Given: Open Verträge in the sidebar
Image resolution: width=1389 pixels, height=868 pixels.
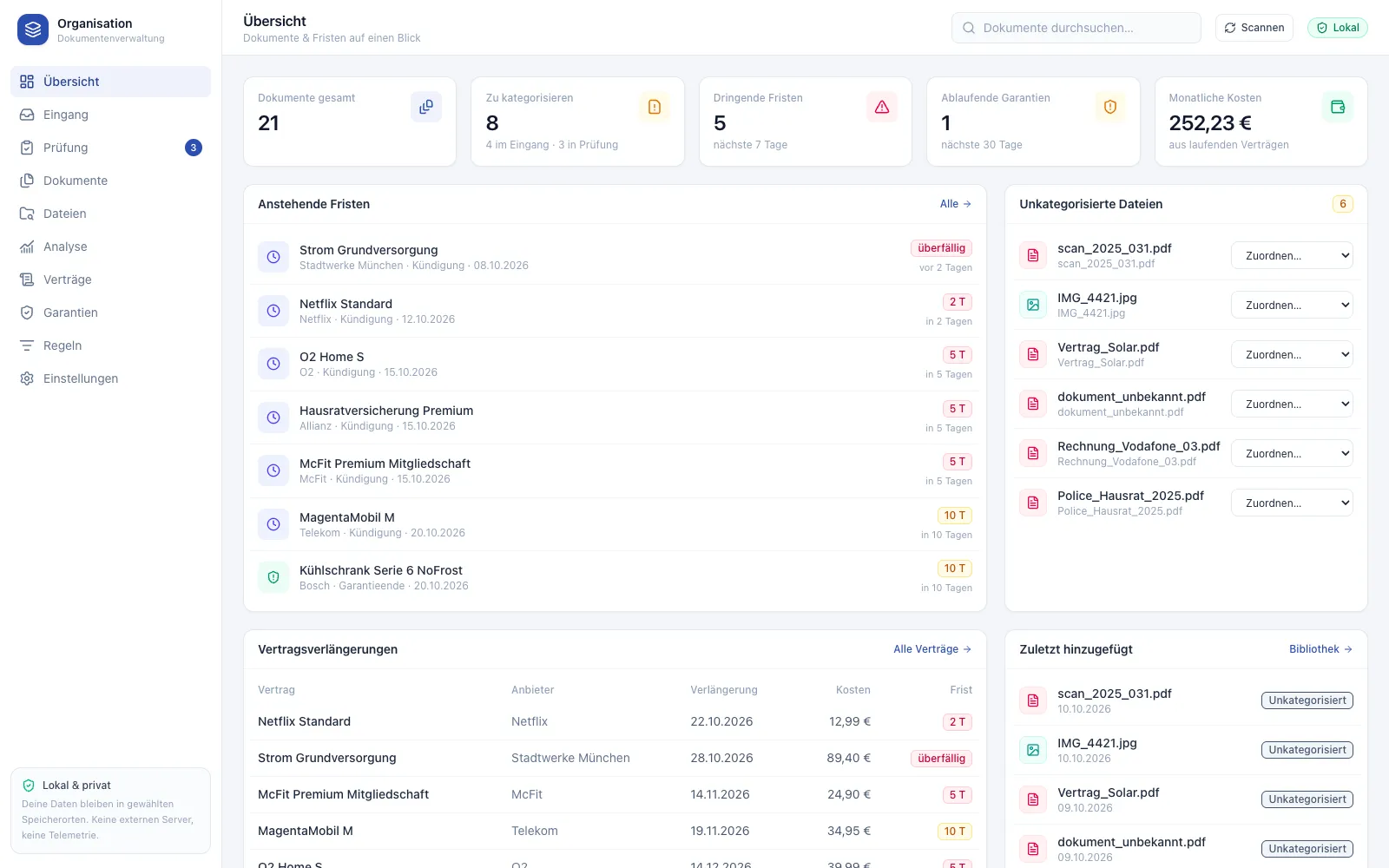Looking at the screenshot, I should click(110, 279).
